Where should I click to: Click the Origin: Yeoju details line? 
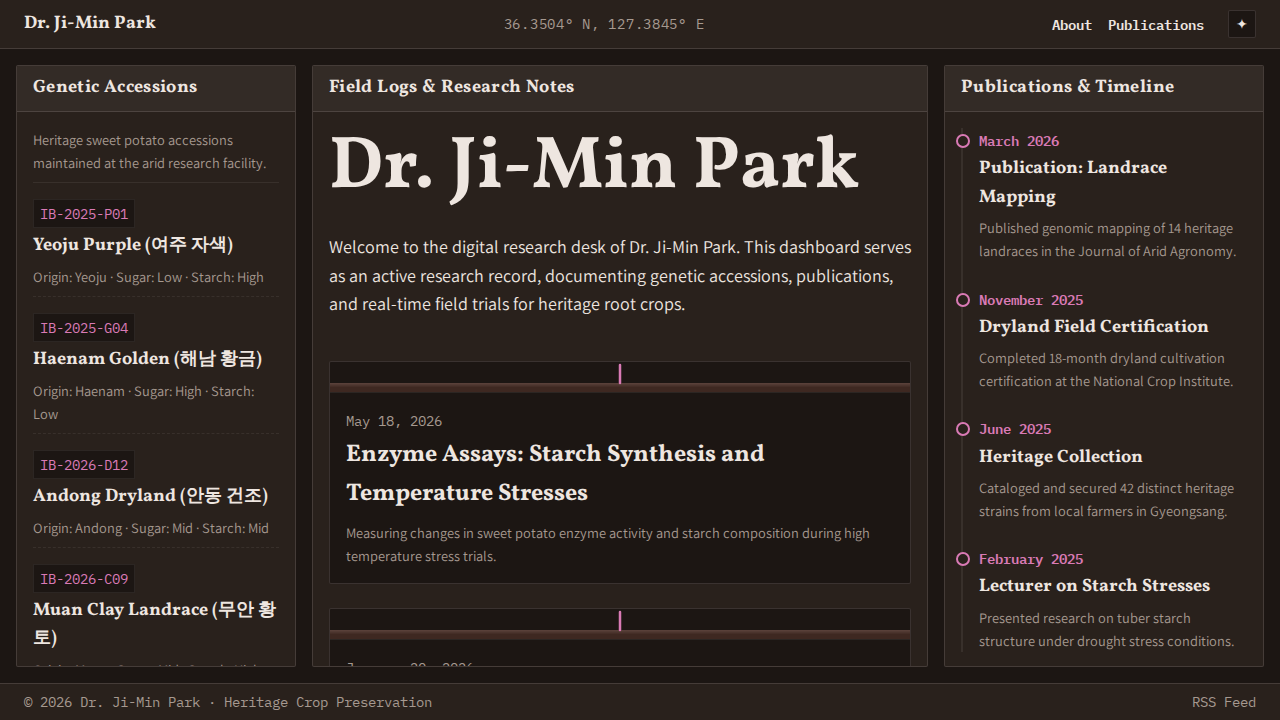148,277
